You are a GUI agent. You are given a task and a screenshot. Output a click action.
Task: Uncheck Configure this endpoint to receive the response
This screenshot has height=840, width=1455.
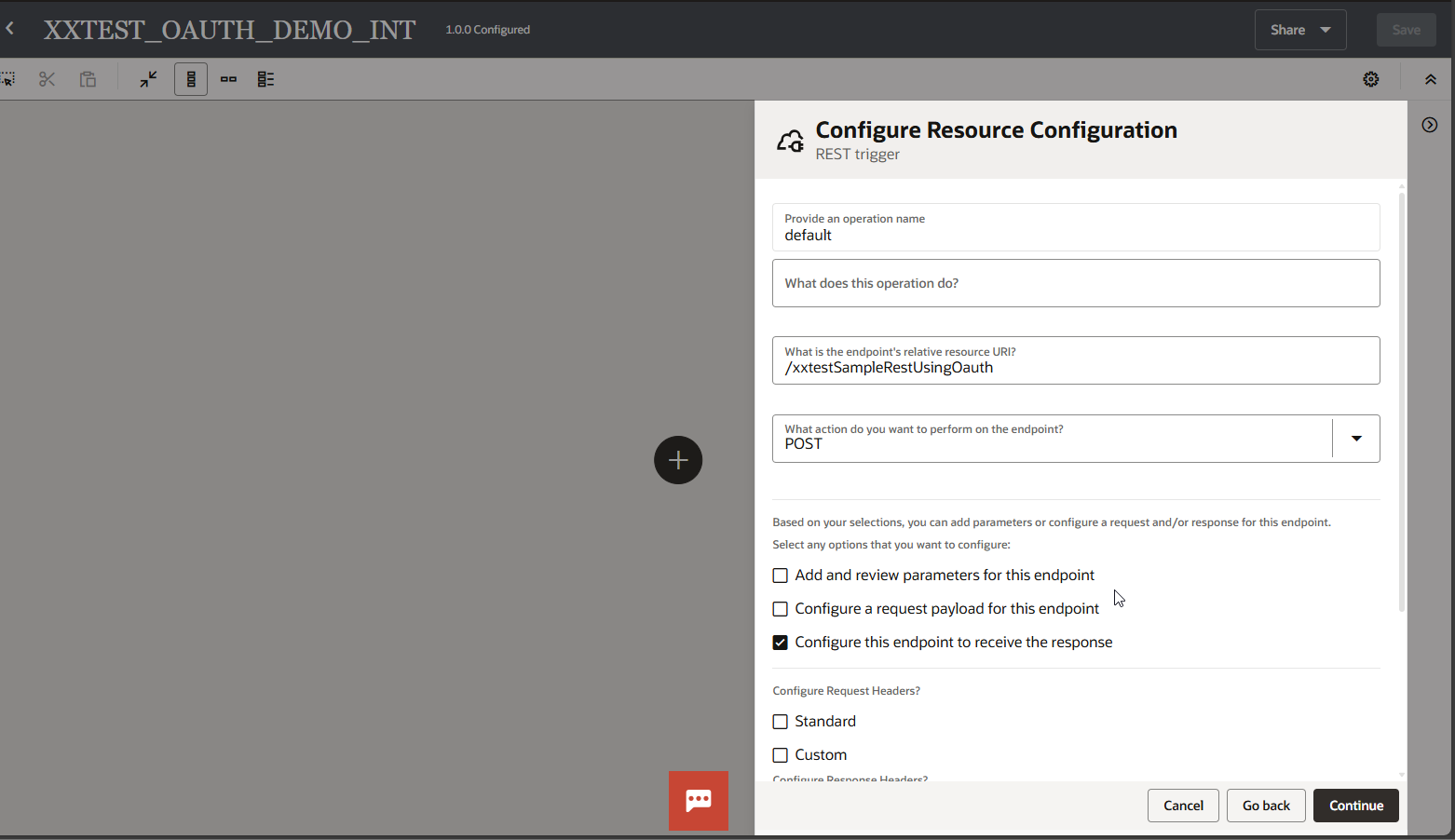click(780, 642)
